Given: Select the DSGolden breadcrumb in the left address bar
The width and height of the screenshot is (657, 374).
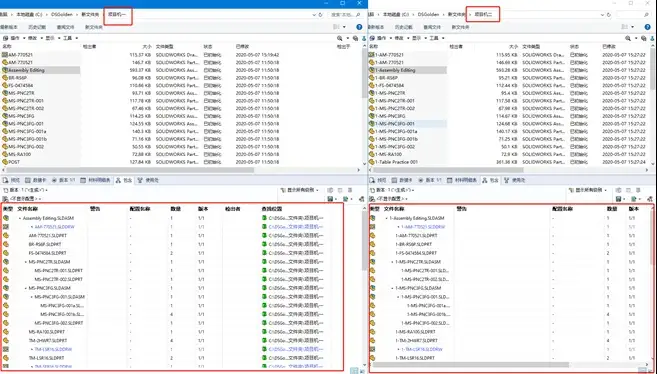Looking at the screenshot, I should (62, 15).
